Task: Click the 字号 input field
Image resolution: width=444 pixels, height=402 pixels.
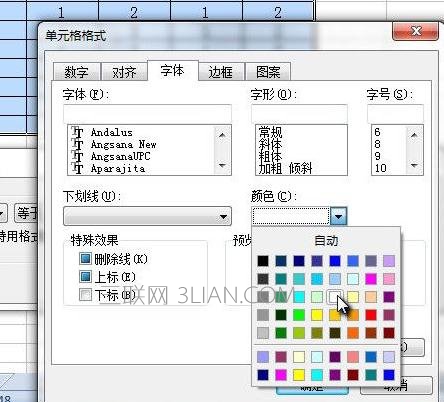Action: (x=395, y=114)
